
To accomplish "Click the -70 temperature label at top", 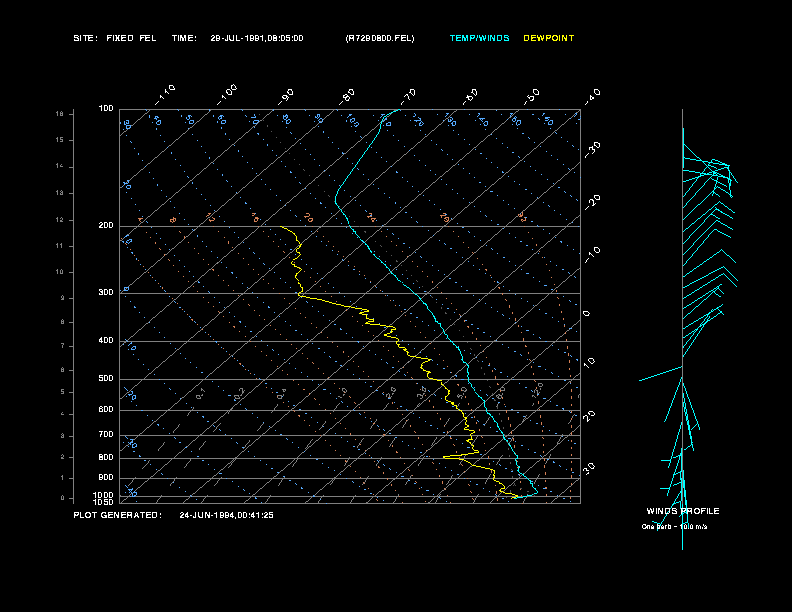I will 408,96.
